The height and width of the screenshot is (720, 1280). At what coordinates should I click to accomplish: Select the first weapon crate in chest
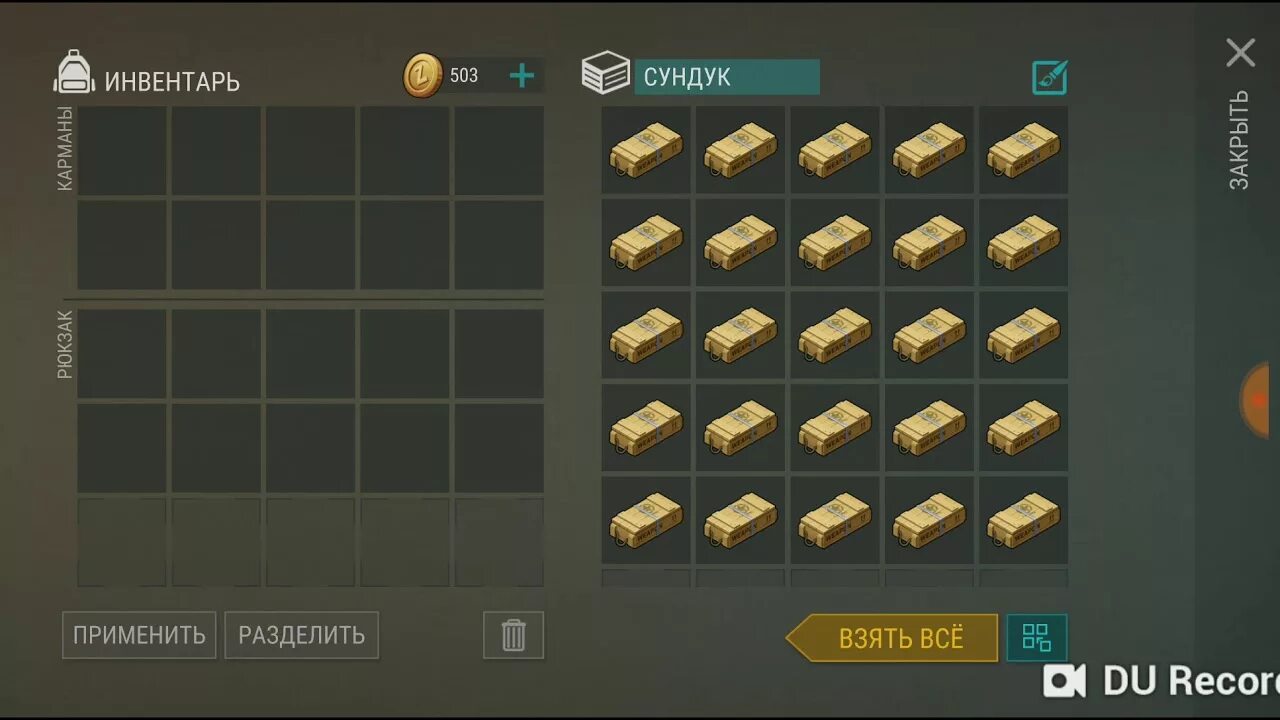click(x=646, y=150)
